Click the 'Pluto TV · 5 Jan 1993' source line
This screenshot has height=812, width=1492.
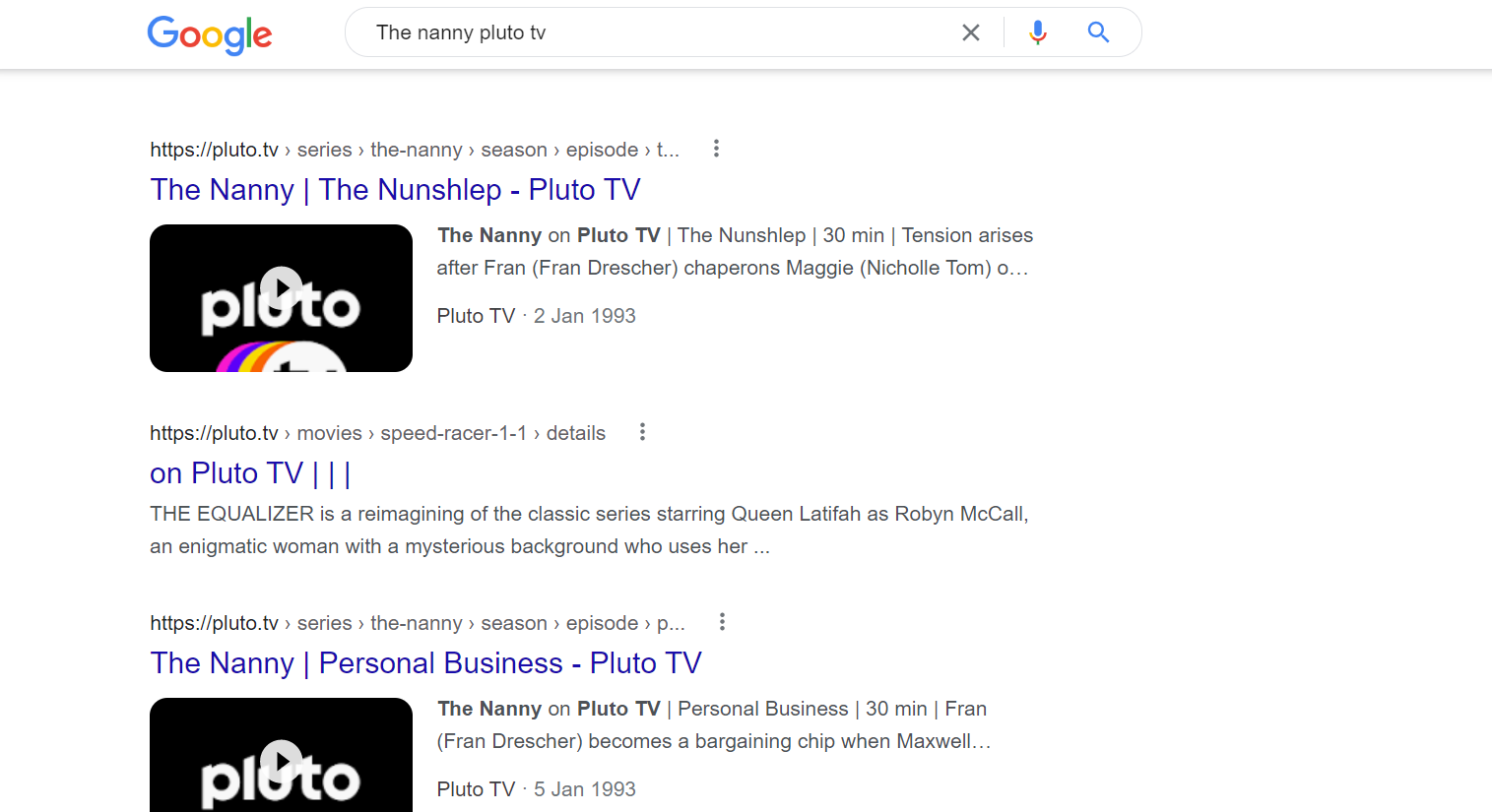point(537,789)
